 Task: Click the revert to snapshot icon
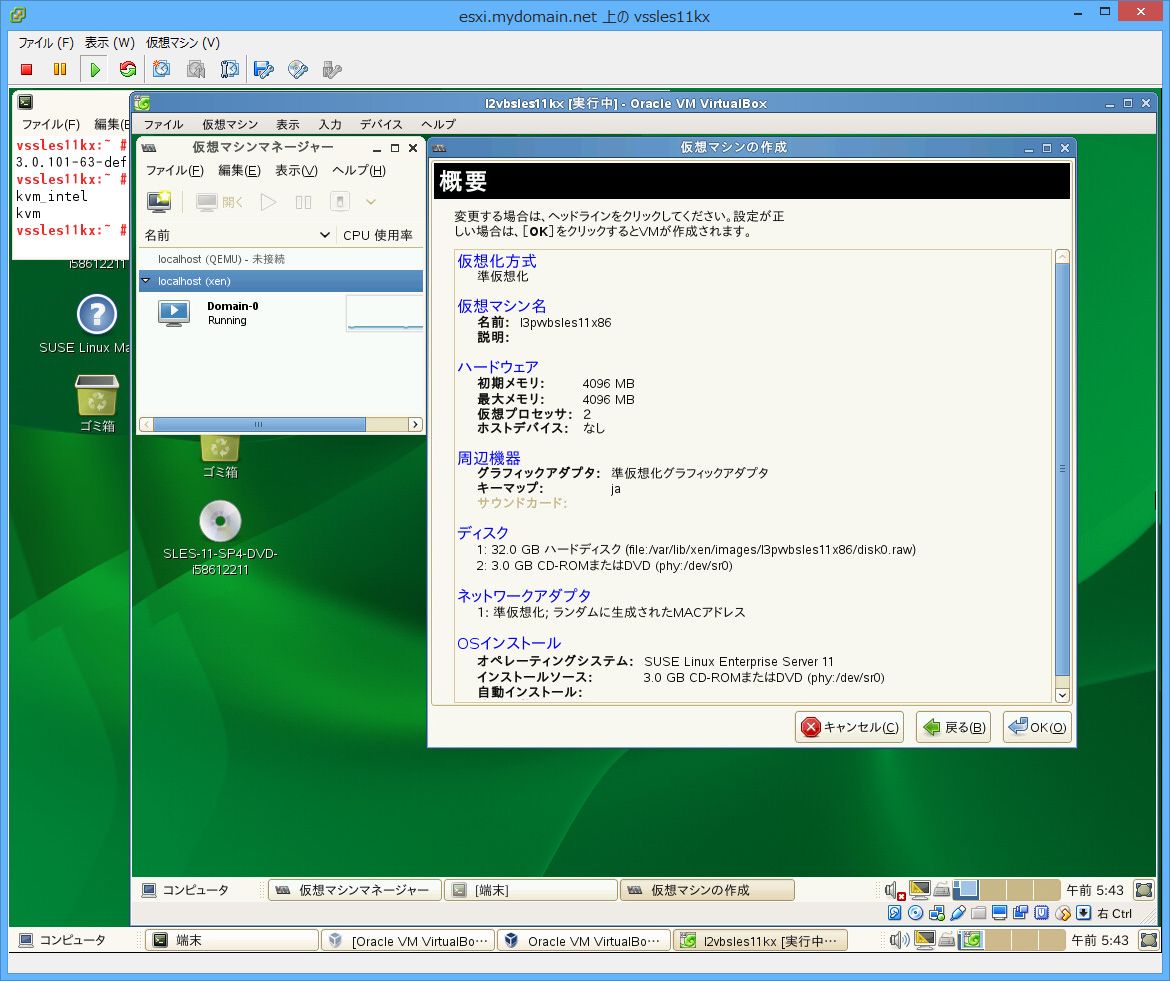195,69
